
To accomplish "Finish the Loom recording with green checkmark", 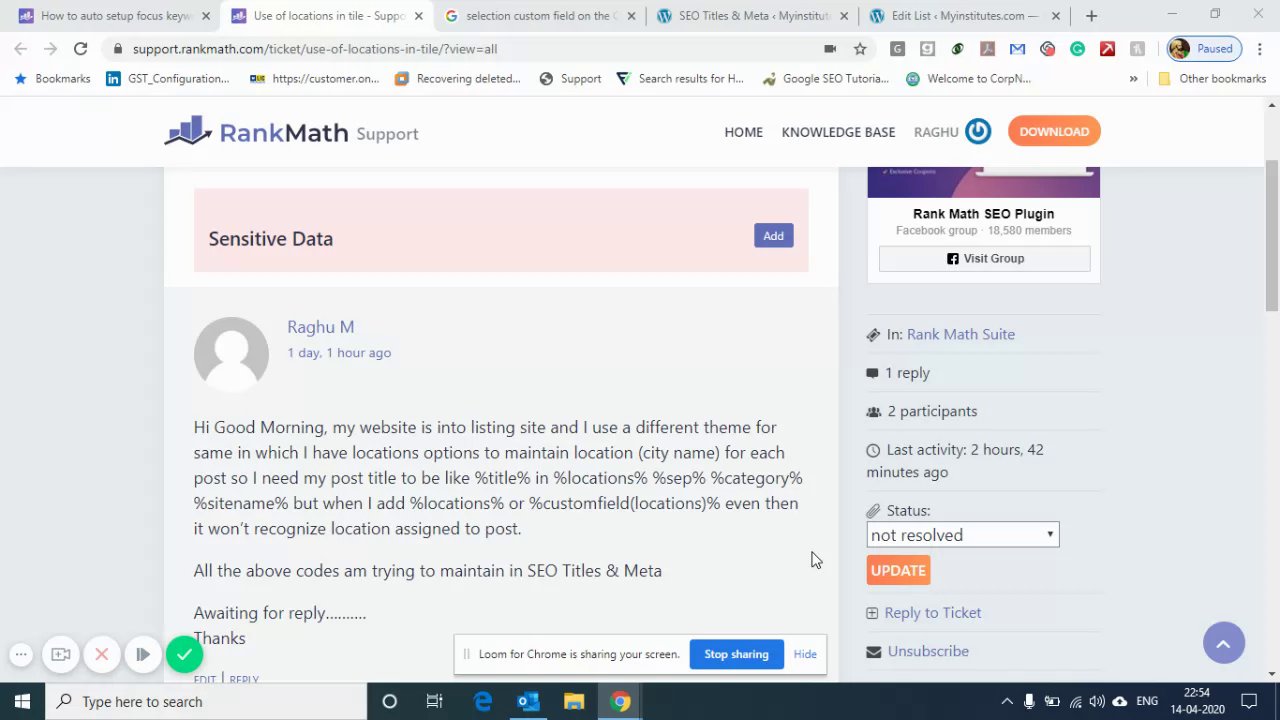I will (x=184, y=655).
